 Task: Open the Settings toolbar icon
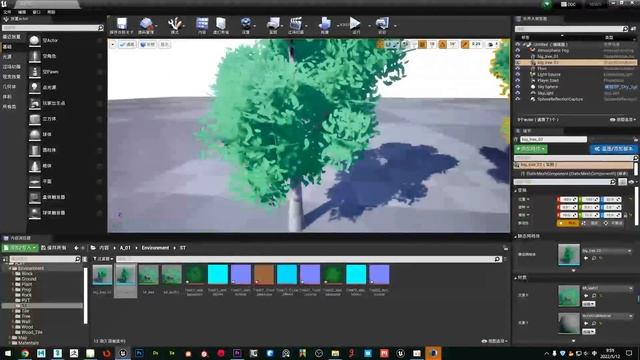[245, 23]
